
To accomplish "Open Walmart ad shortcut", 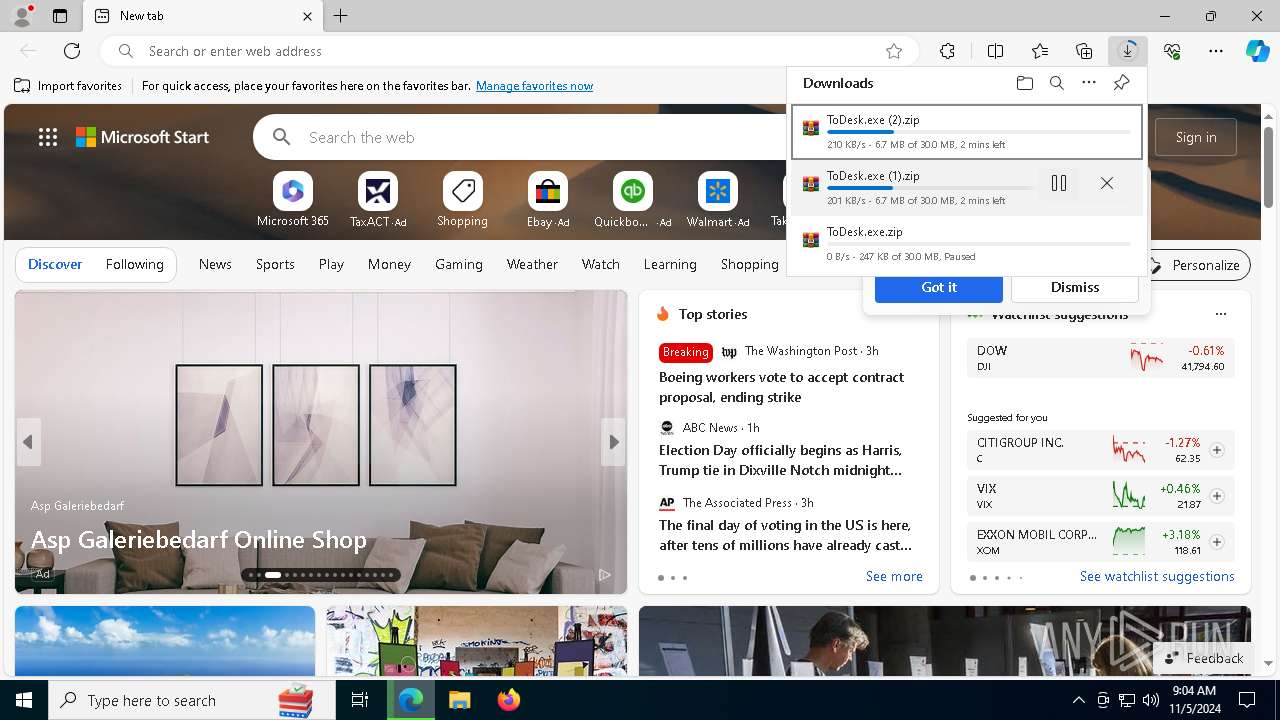I will (x=717, y=200).
